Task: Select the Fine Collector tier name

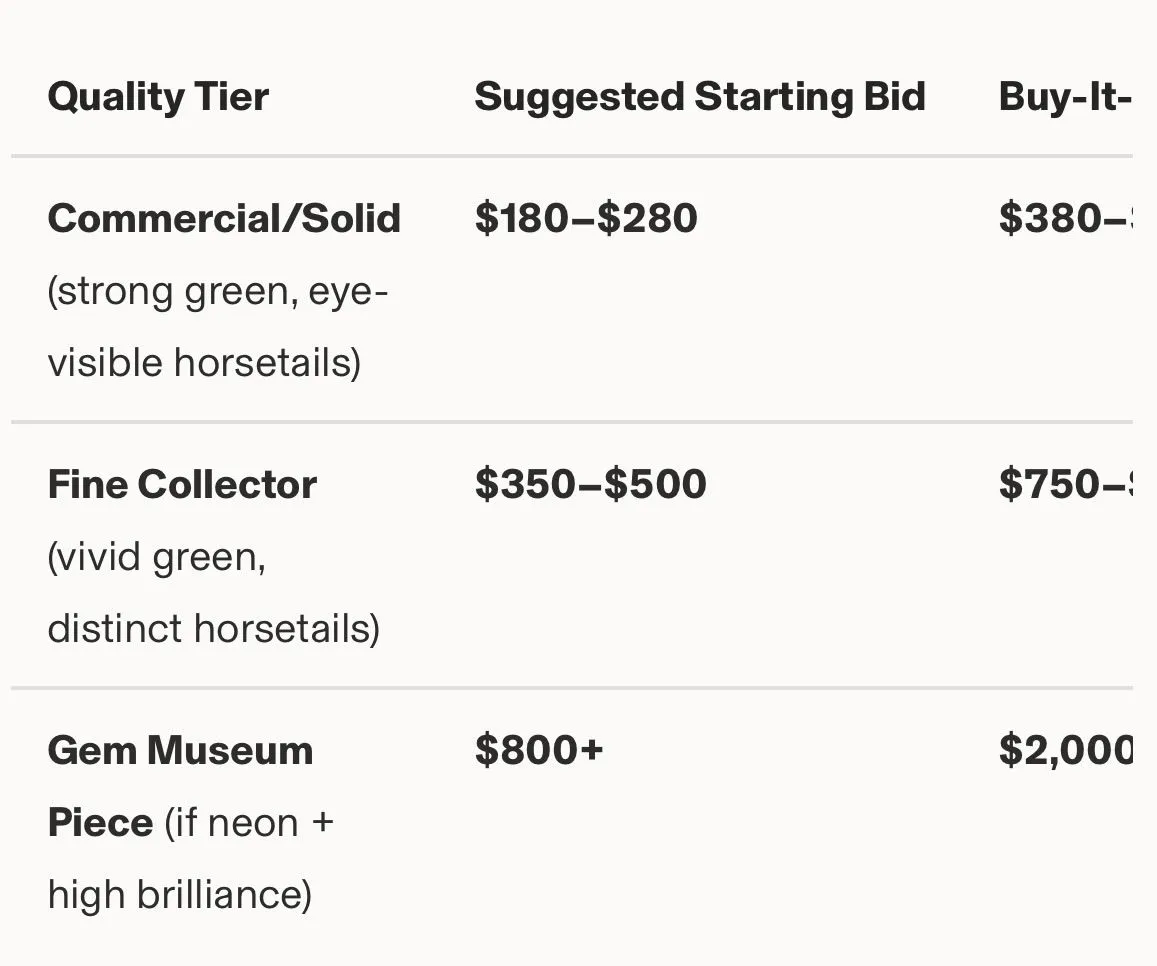Action: tap(182, 485)
